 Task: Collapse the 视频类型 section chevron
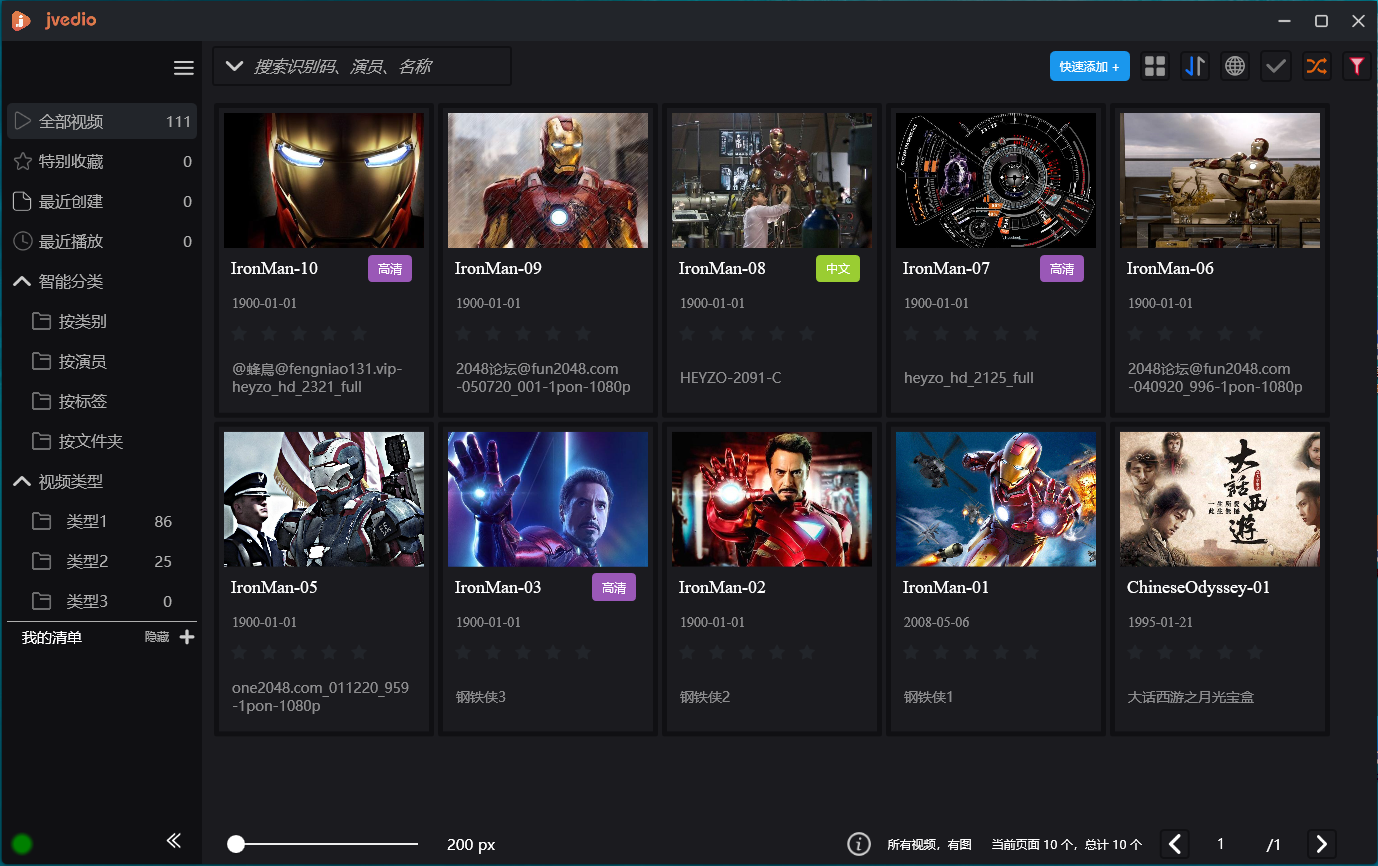(22, 481)
